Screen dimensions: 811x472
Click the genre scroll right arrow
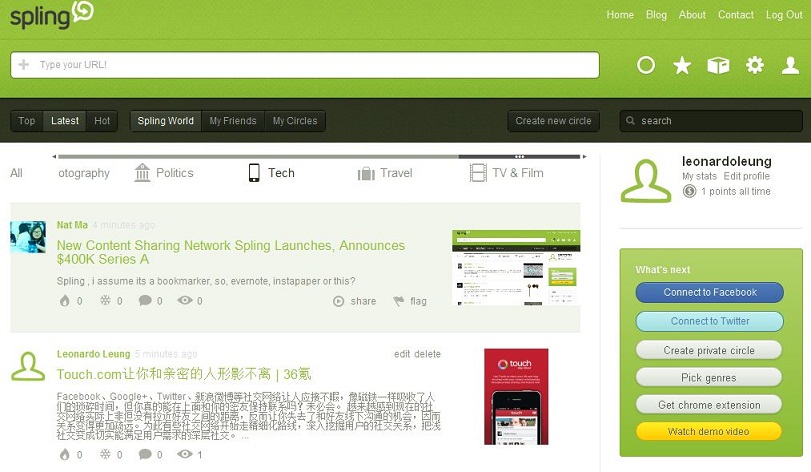click(584, 157)
